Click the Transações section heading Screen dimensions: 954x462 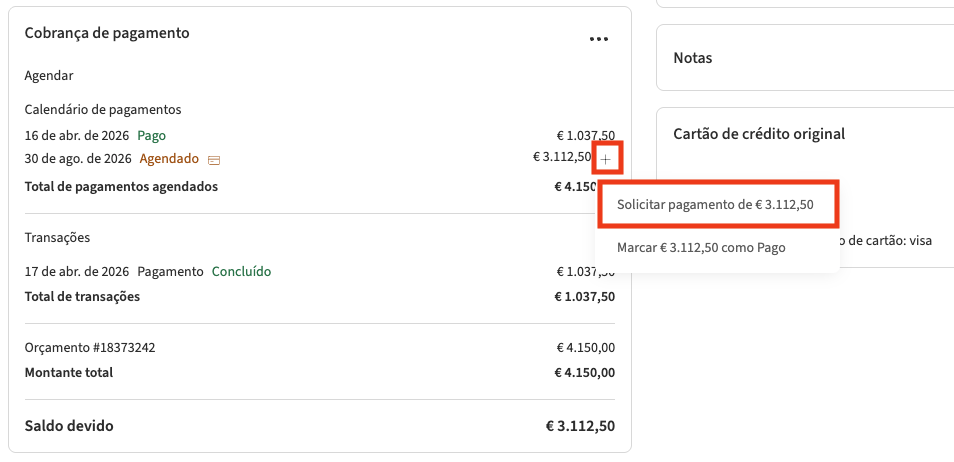click(x=58, y=238)
